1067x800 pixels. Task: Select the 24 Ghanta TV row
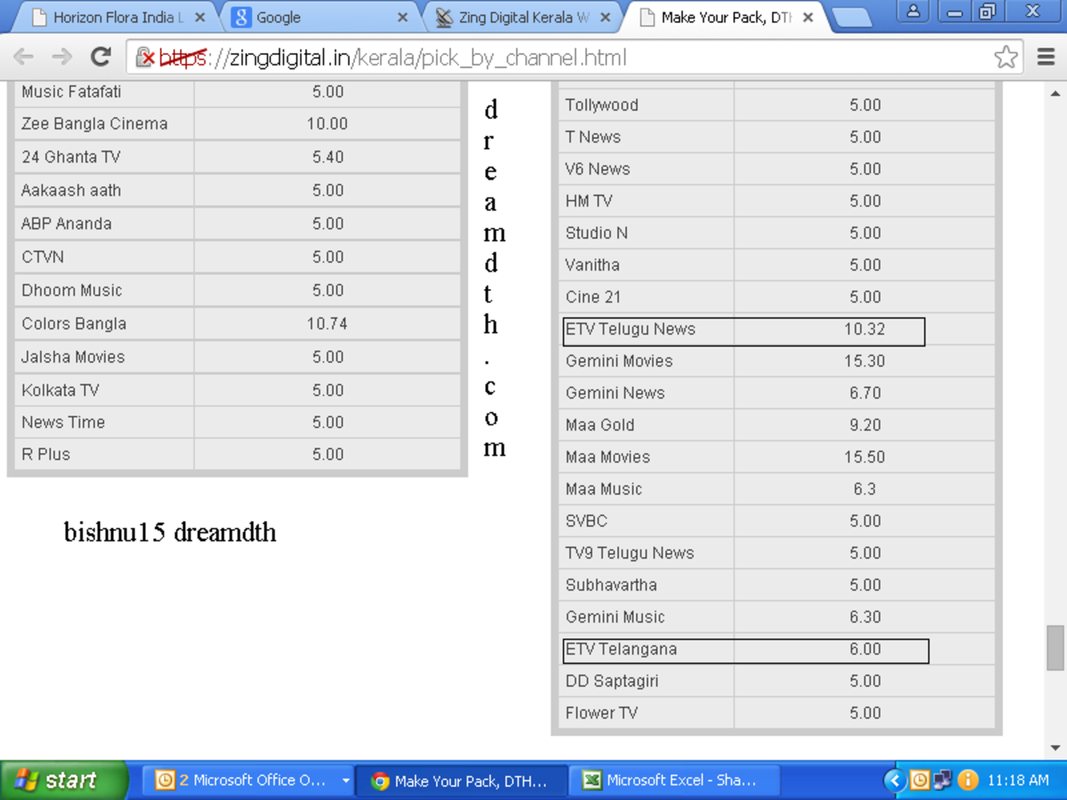point(237,157)
